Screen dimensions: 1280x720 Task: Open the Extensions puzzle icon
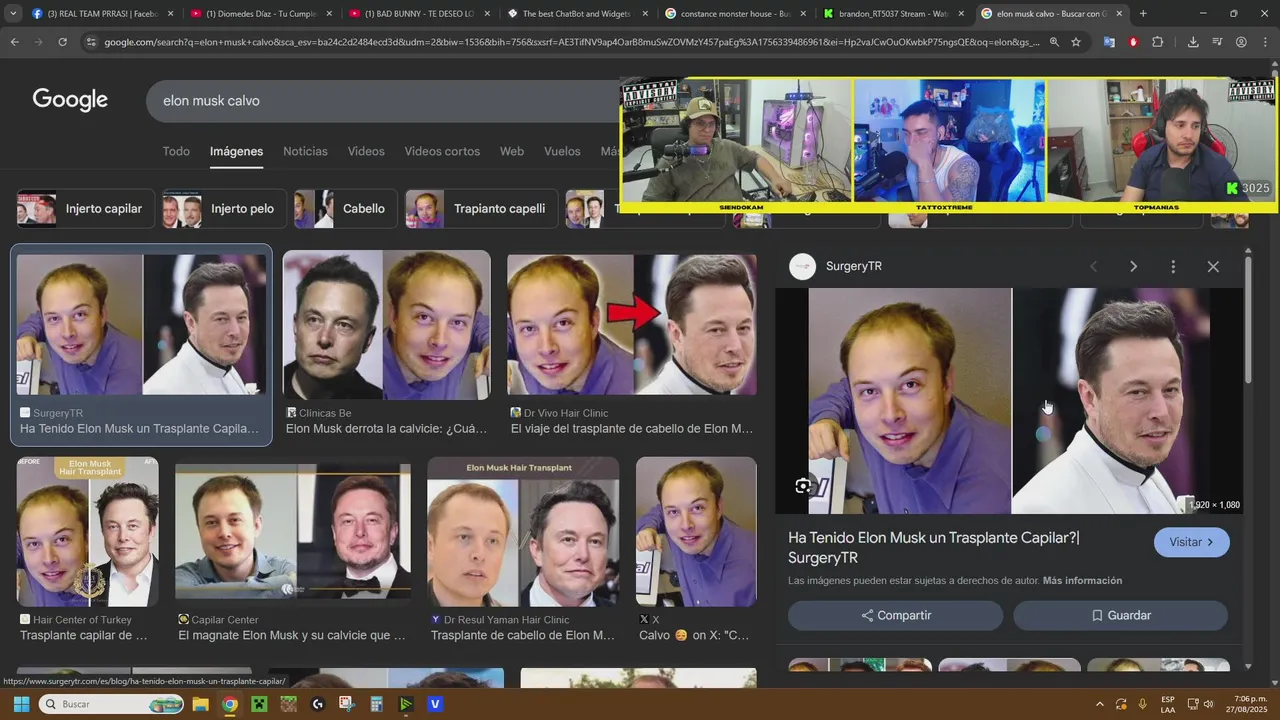(x=1157, y=42)
